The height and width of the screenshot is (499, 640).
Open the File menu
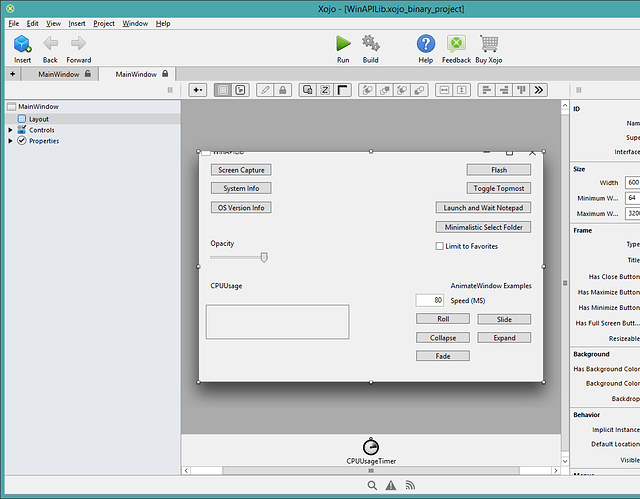click(x=14, y=23)
